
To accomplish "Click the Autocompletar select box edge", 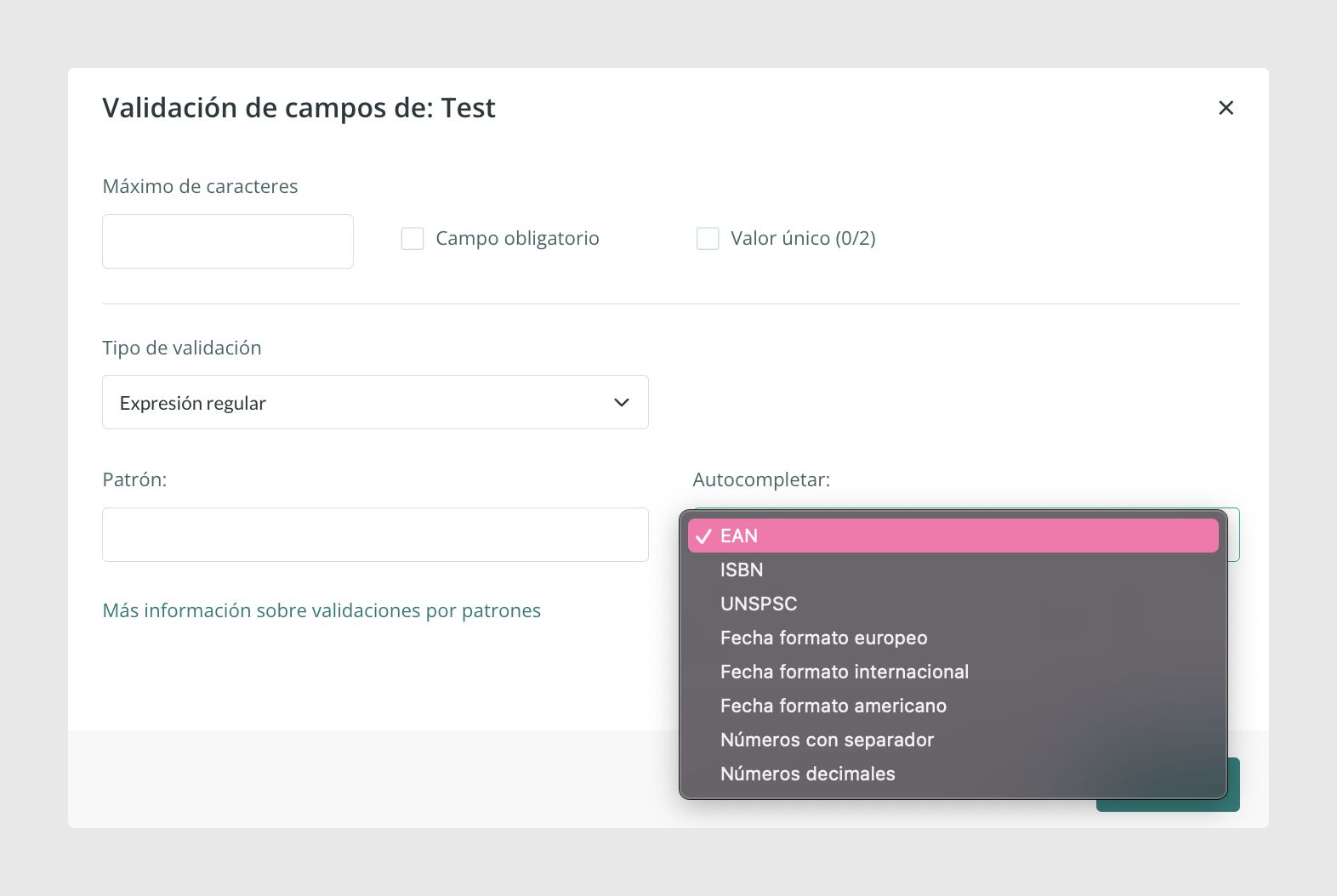I will (1234, 535).
